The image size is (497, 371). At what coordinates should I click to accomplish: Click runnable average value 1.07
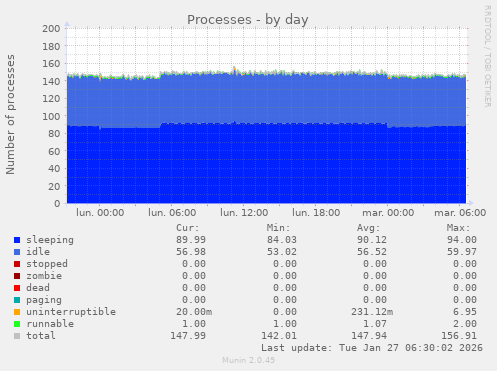point(375,324)
